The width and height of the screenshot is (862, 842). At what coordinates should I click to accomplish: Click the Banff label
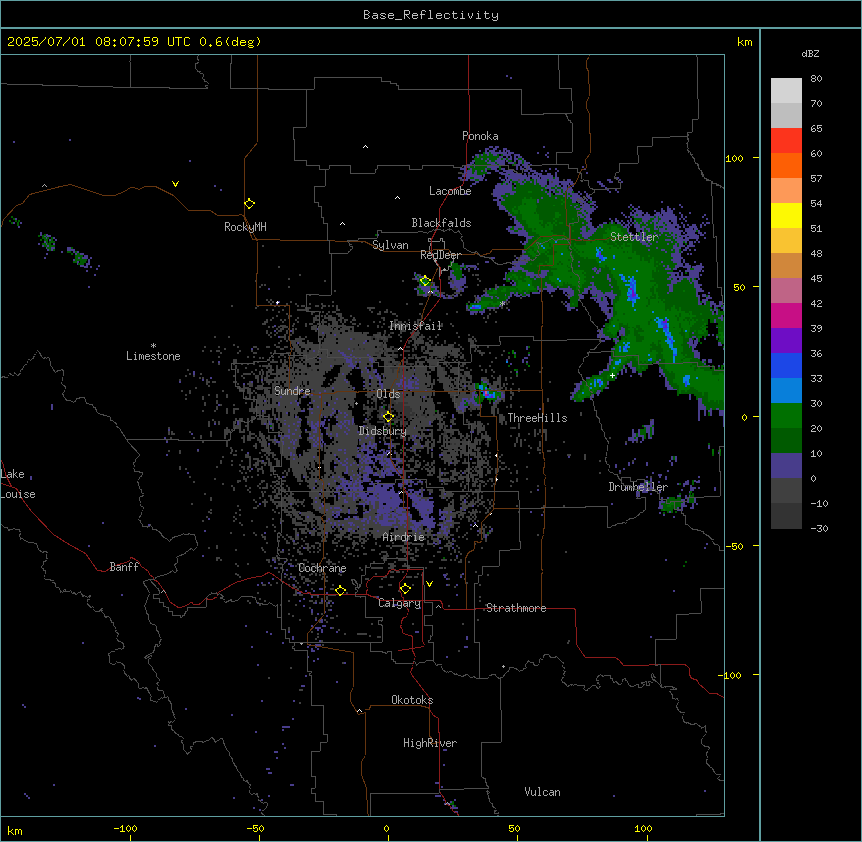[124, 567]
